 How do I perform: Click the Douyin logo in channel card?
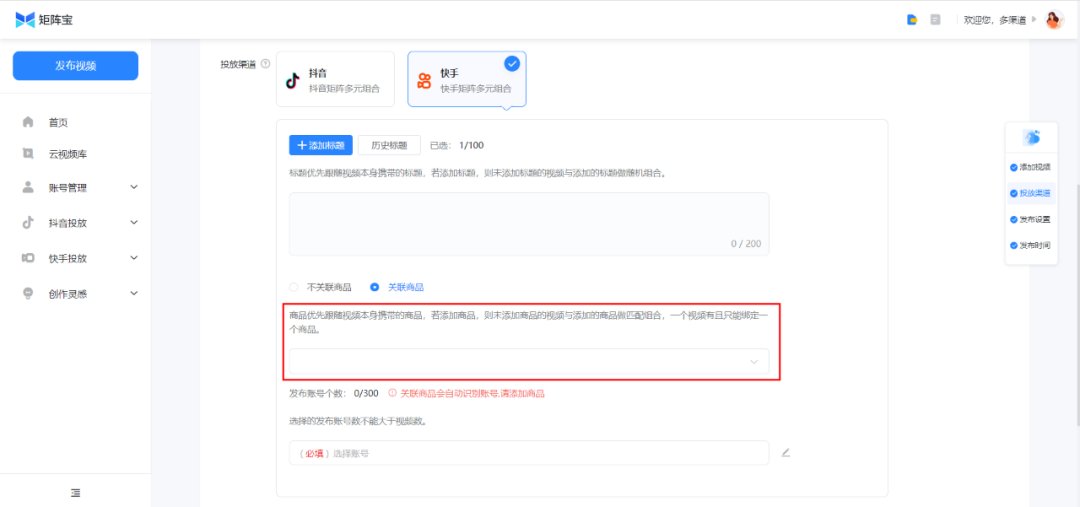pyautogui.click(x=293, y=81)
